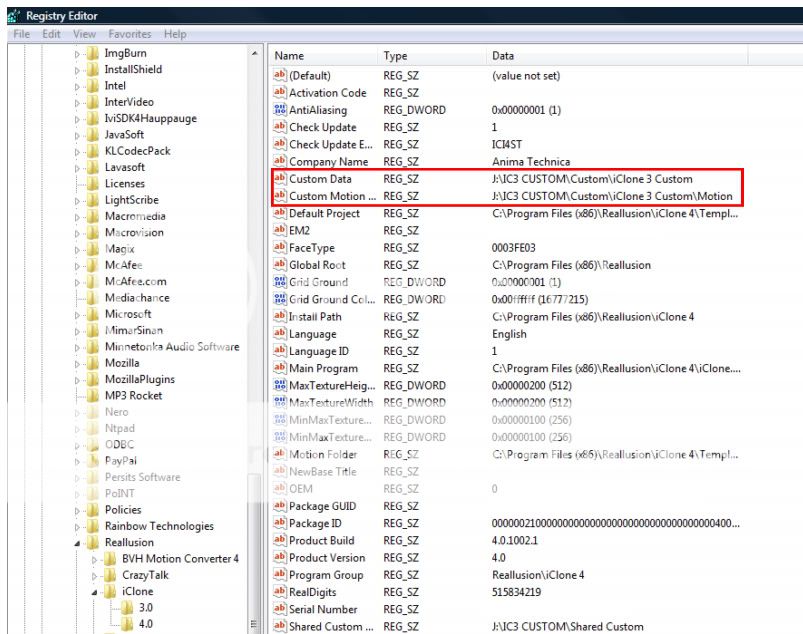Click the Product Version string icon
The image size is (803, 634).
pos(280,558)
